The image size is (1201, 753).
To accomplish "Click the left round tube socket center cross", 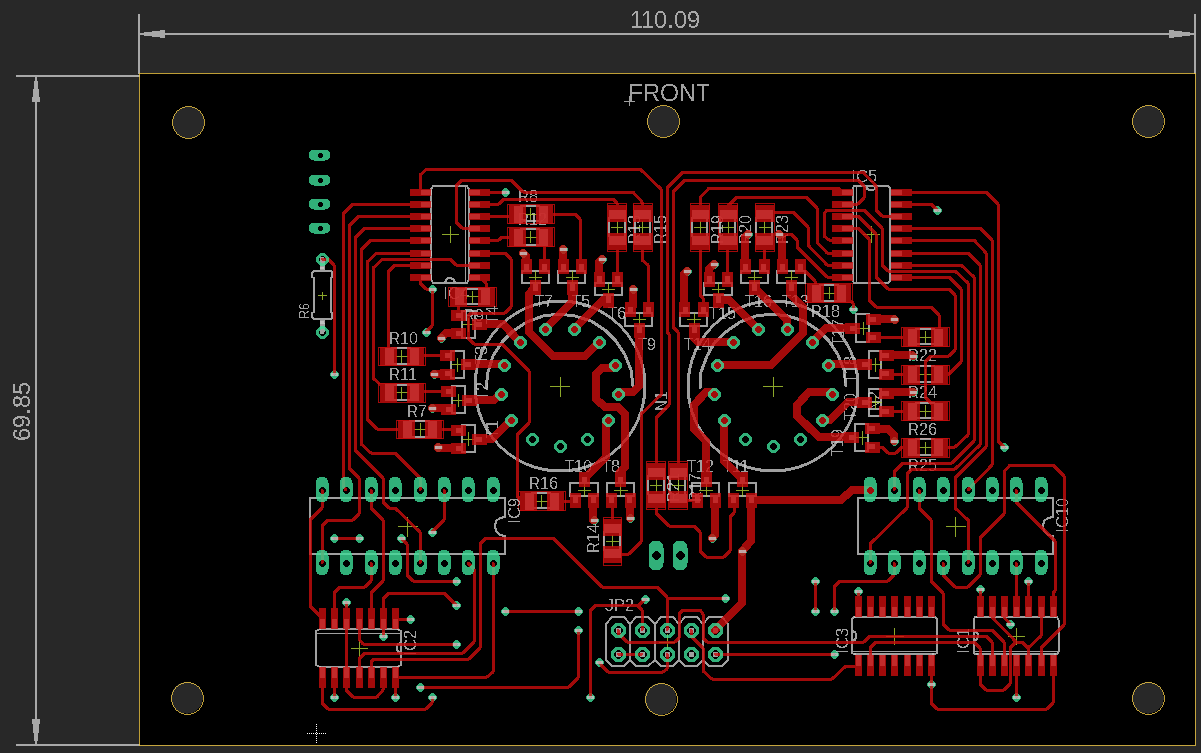I will pos(560,385).
